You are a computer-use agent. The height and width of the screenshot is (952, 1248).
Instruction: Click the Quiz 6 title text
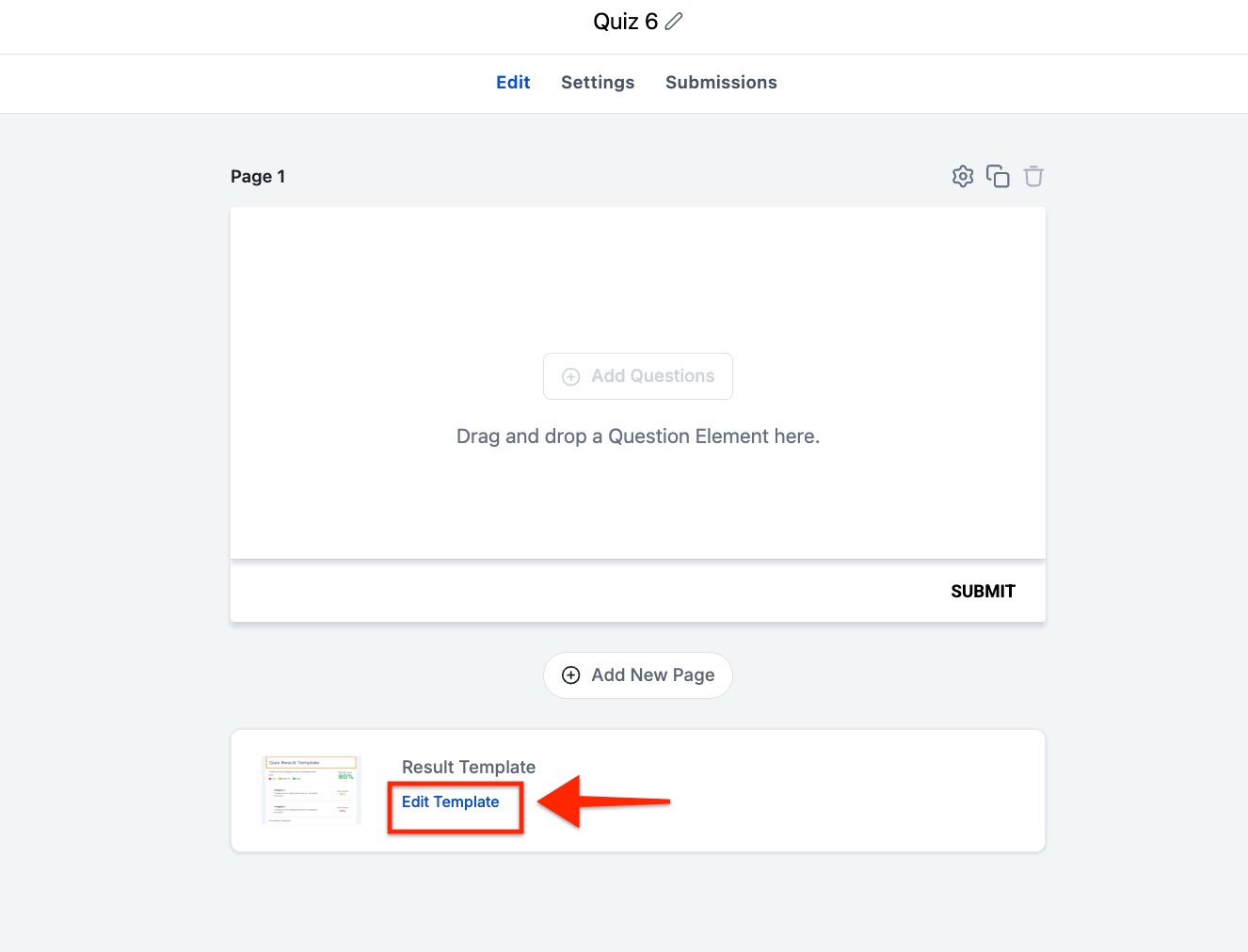click(625, 22)
